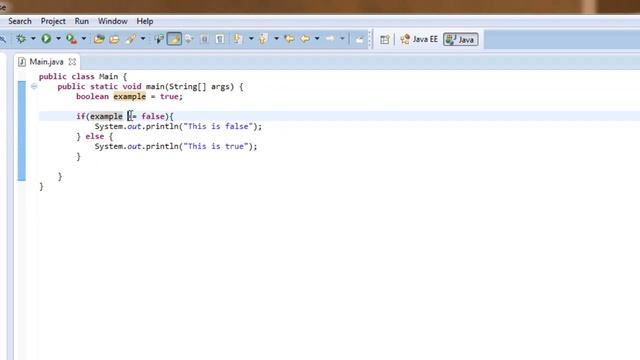Click Run with external tools icon
Viewport: 640px width, 360px height.
[x=71, y=39]
